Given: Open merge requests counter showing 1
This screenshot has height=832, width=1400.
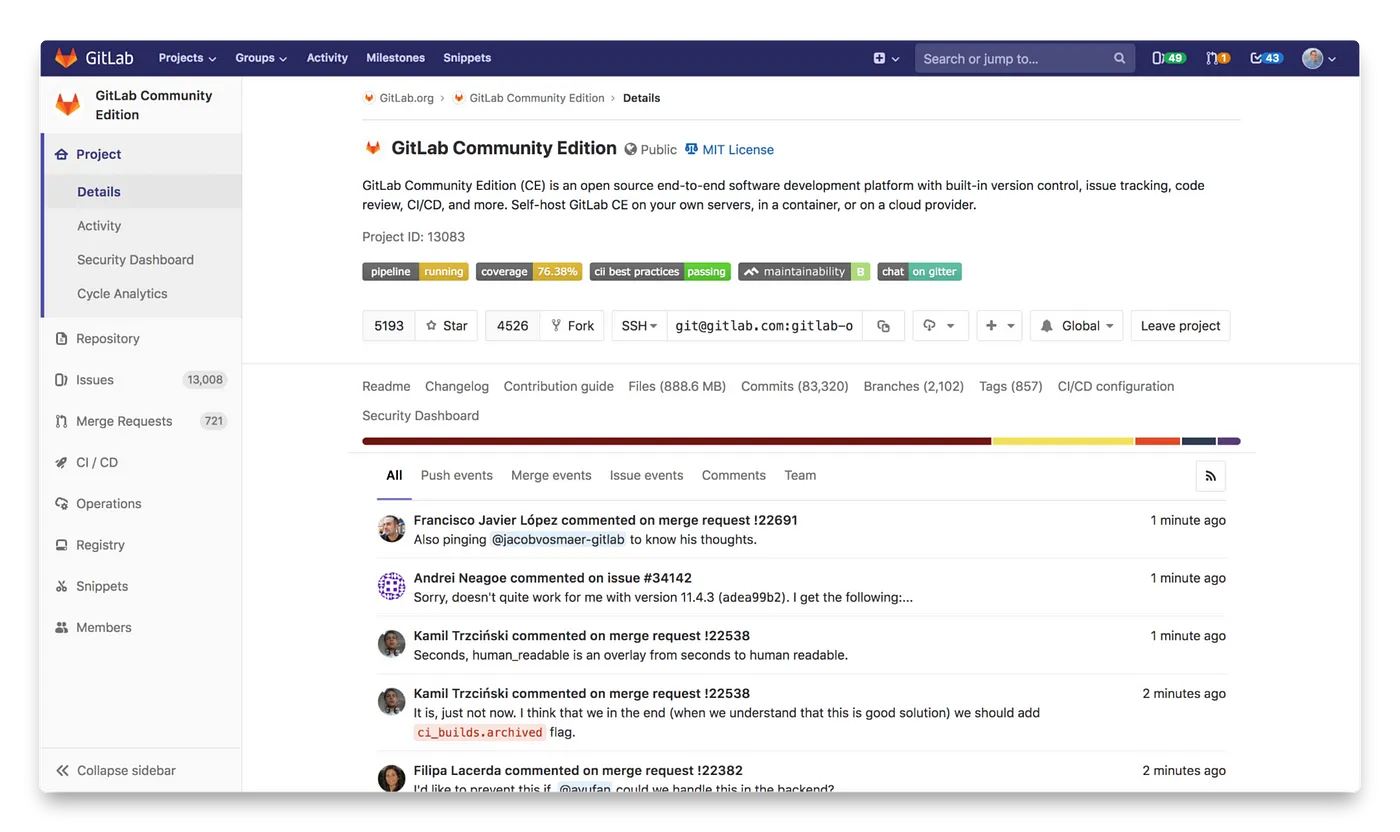Looking at the screenshot, I should point(1217,58).
